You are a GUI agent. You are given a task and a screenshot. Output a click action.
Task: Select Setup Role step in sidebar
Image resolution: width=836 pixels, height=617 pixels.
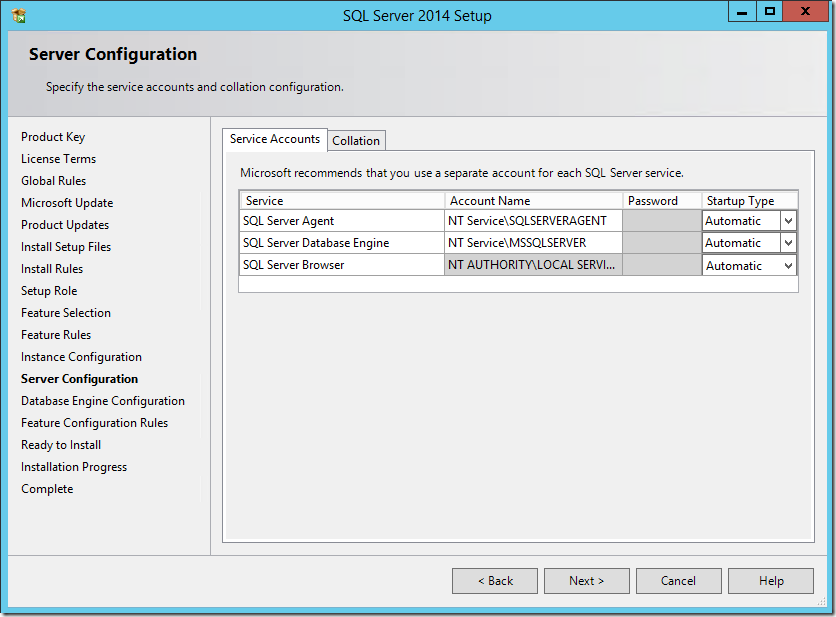[x=49, y=291]
